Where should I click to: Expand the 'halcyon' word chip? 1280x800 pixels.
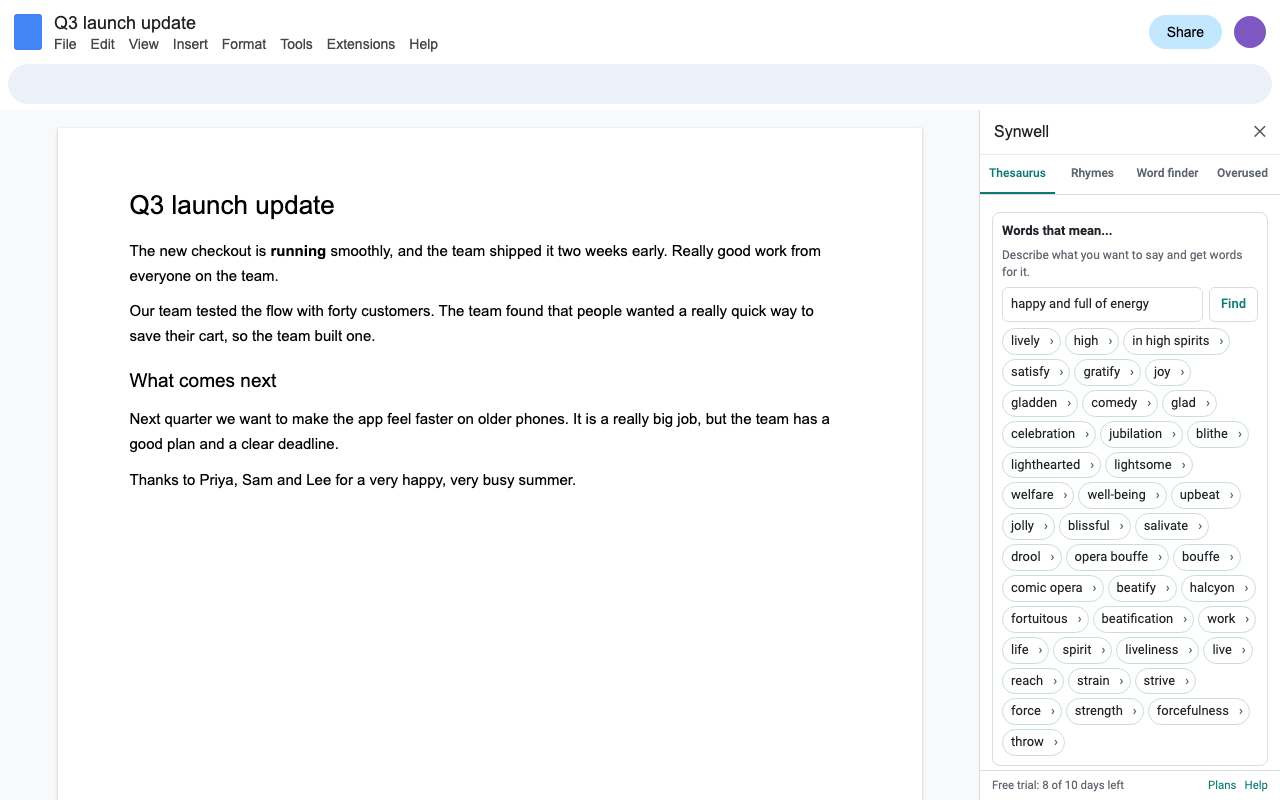pos(1218,588)
